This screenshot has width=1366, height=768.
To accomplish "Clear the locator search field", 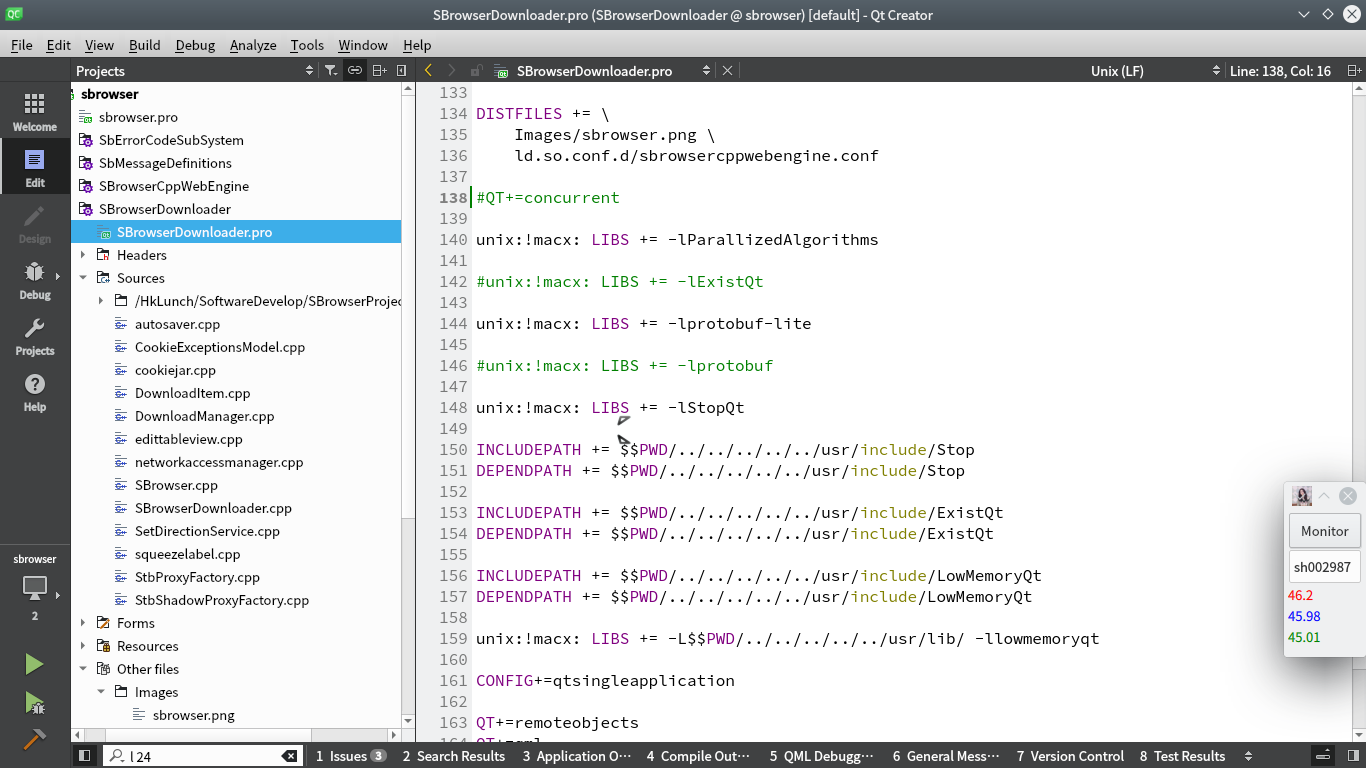I will tap(289, 757).
